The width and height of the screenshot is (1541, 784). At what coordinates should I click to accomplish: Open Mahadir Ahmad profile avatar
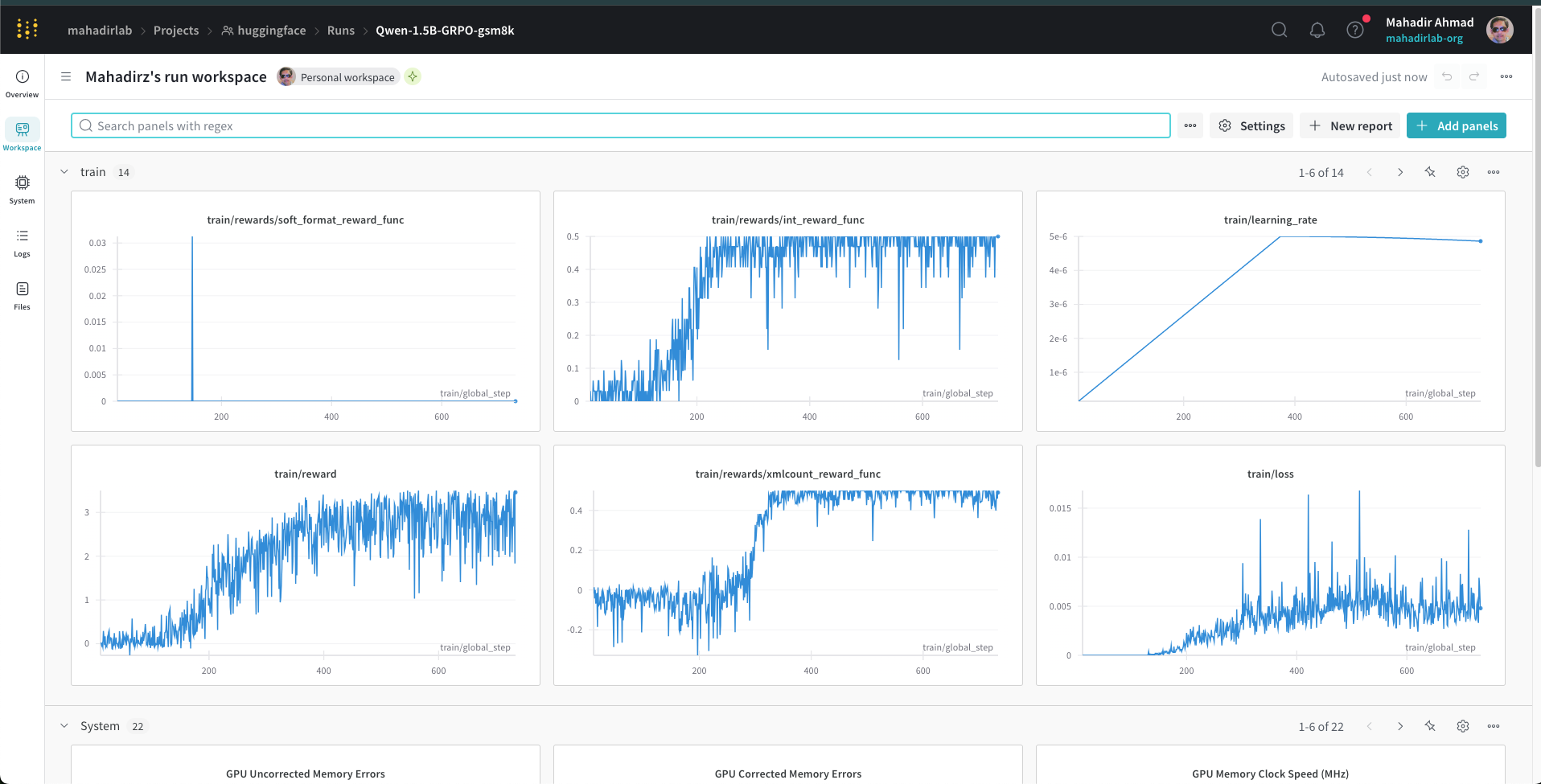pyautogui.click(x=1499, y=30)
